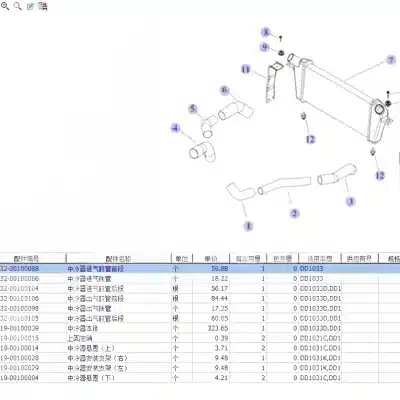
Task: Select last row 19-00100004
Action: (200, 378)
